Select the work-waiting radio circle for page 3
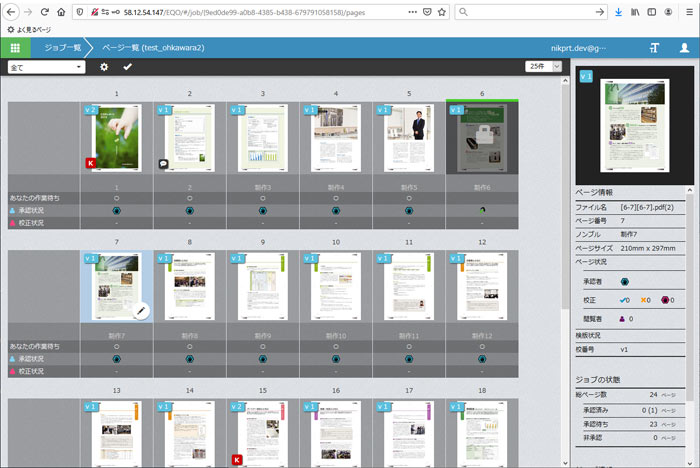Viewport: 700px width, 468px height. [x=262, y=198]
